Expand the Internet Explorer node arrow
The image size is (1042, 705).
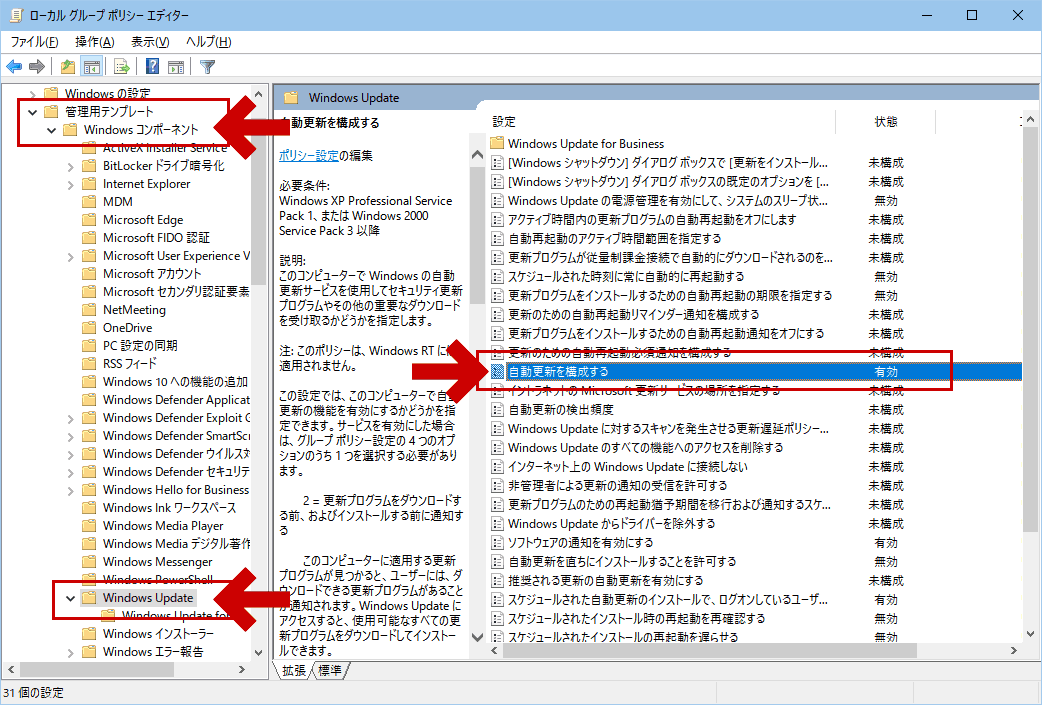tap(70, 184)
